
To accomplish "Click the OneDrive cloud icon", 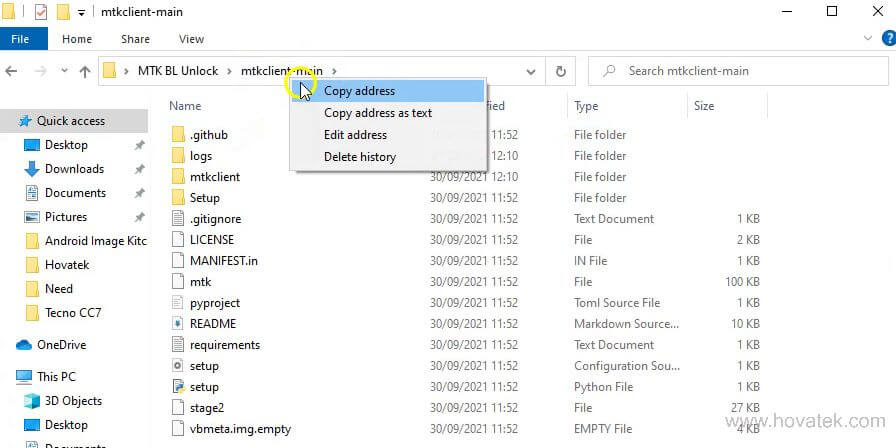I will pyautogui.click(x=24, y=345).
